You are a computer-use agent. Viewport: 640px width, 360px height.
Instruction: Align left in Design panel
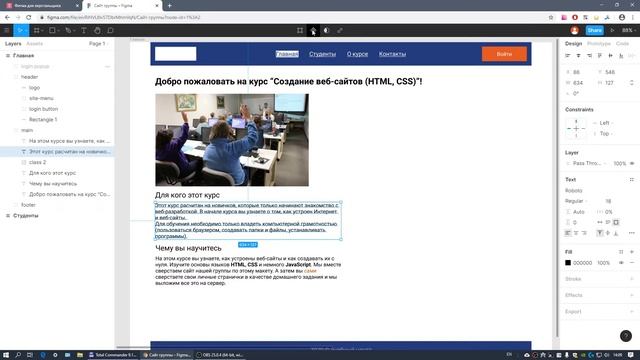click(568, 56)
